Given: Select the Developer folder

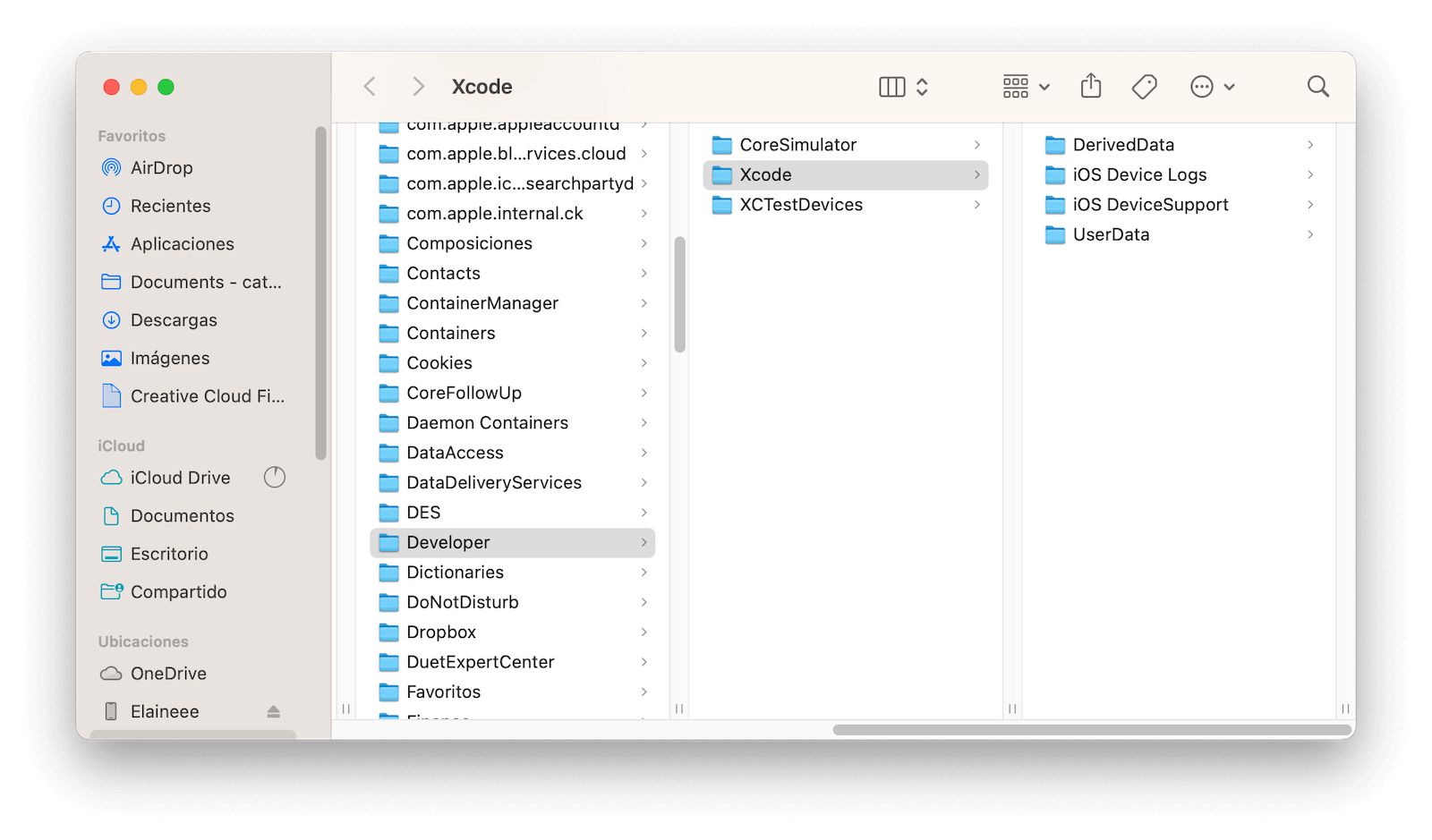Looking at the screenshot, I should click(512, 542).
